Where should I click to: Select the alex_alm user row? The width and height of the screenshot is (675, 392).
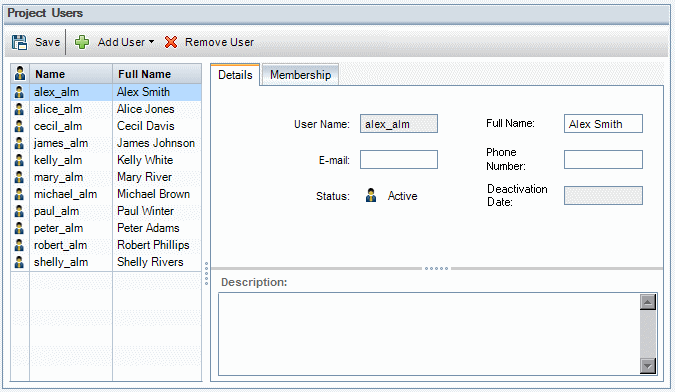coord(106,92)
